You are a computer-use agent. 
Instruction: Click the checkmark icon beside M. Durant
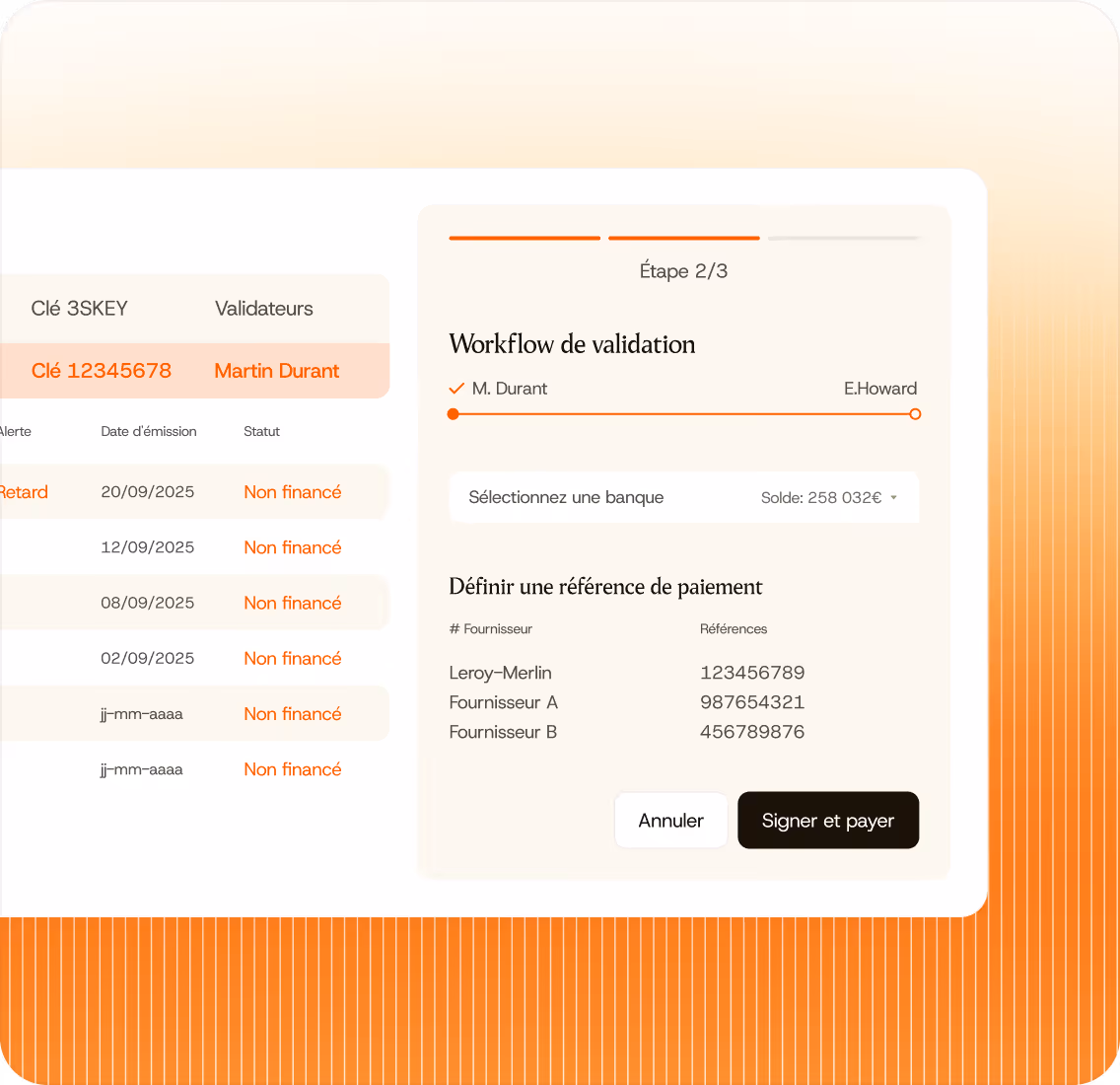[456, 388]
